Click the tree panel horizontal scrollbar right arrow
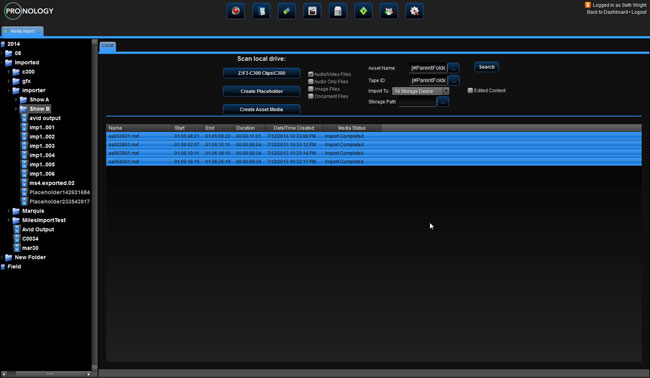Viewport: 650px width, 378px height. [88, 374]
